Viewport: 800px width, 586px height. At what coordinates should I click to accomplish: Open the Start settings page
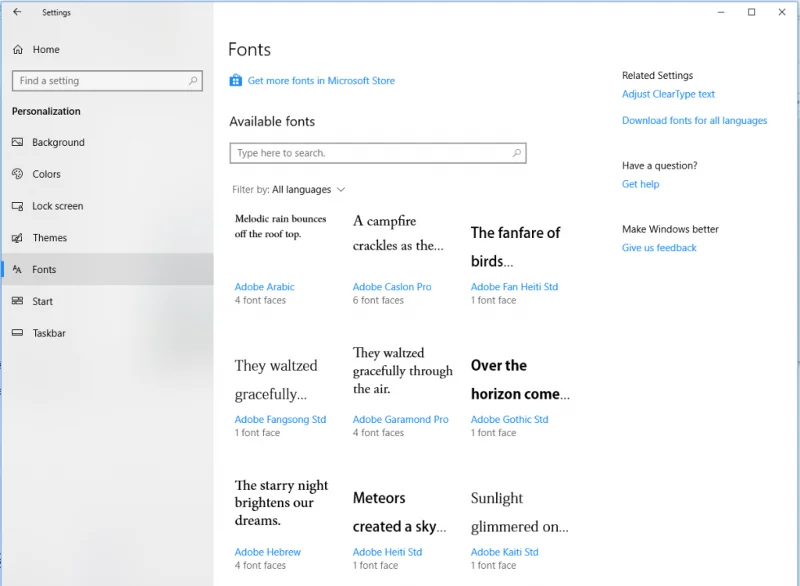click(108, 301)
